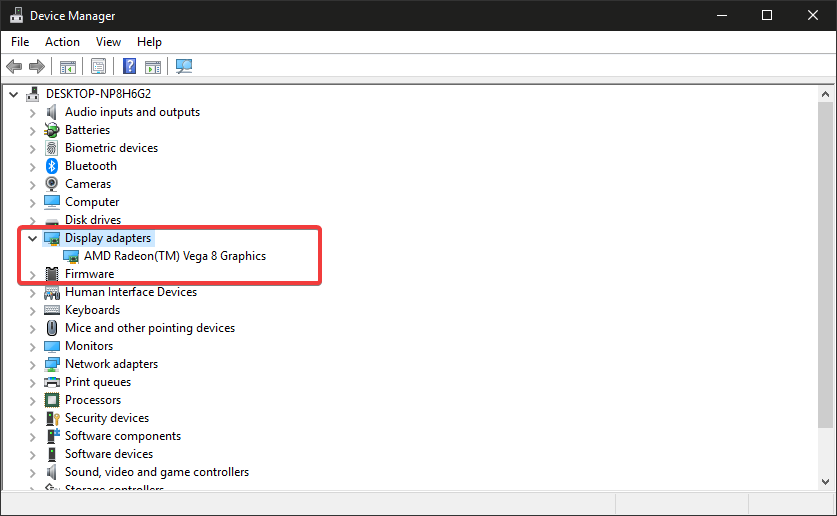Collapse the Display adapters node
This screenshot has height=516, width=837.
click(x=33, y=238)
